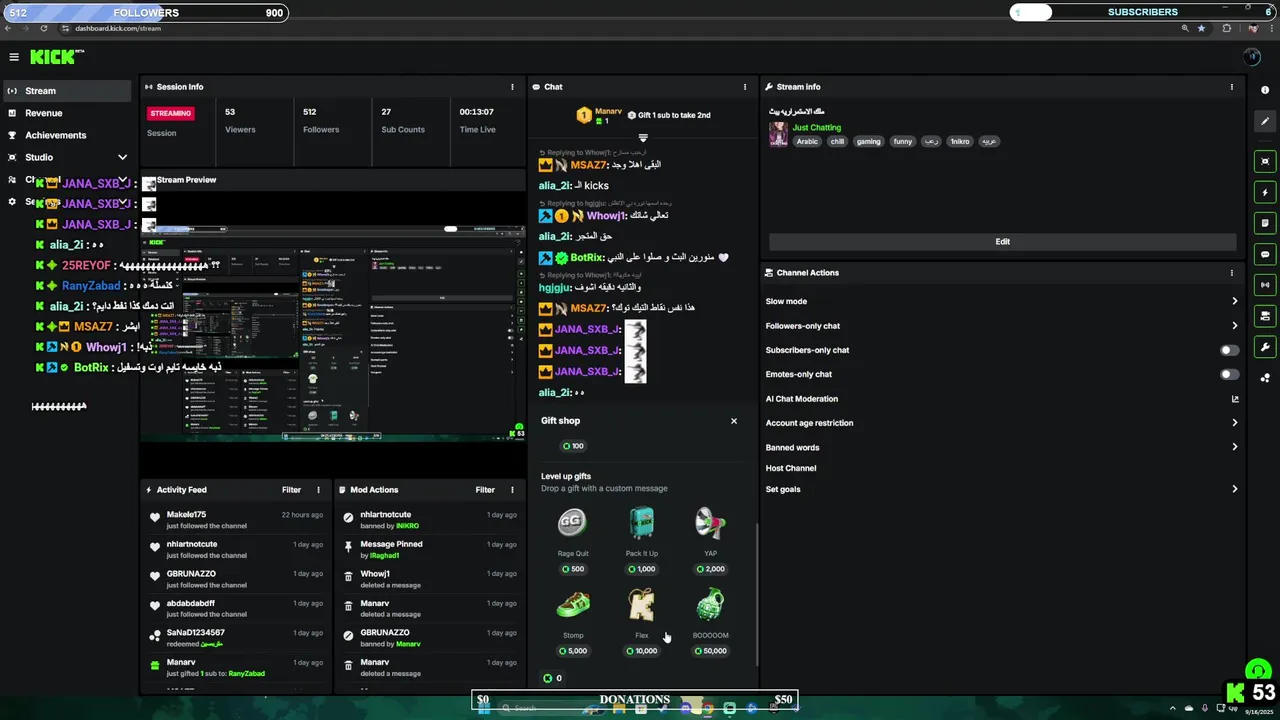Click the browser bookmark star icon
The height and width of the screenshot is (720, 1280).
1201,28
